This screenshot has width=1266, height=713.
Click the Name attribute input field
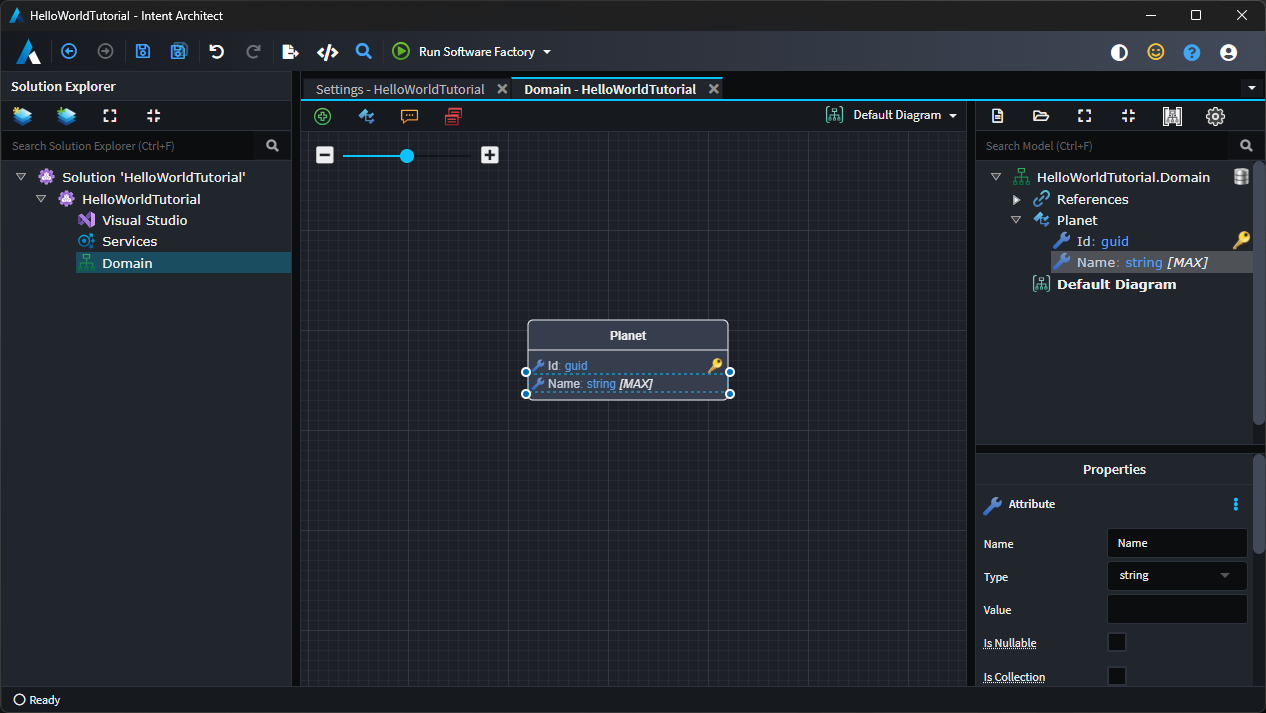pyautogui.click(x=1177, y=543)
